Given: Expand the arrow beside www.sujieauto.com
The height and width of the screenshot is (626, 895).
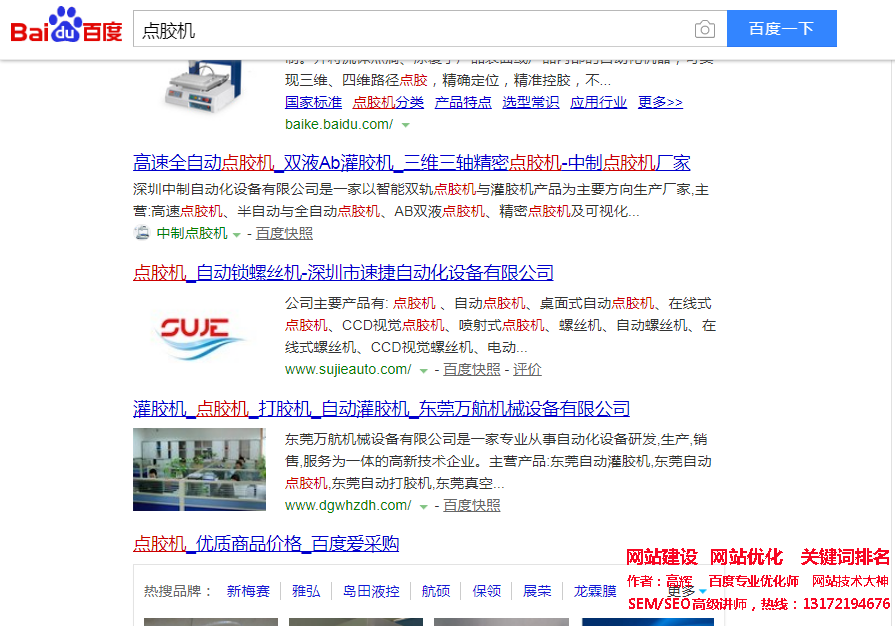Looking at the screenshot, I should pos(423,370).
